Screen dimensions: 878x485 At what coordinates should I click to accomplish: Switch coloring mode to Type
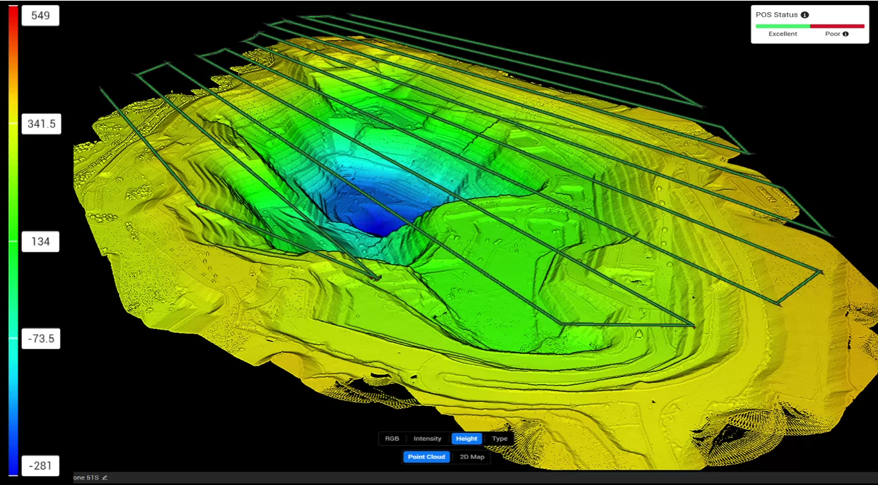point(499,439)
